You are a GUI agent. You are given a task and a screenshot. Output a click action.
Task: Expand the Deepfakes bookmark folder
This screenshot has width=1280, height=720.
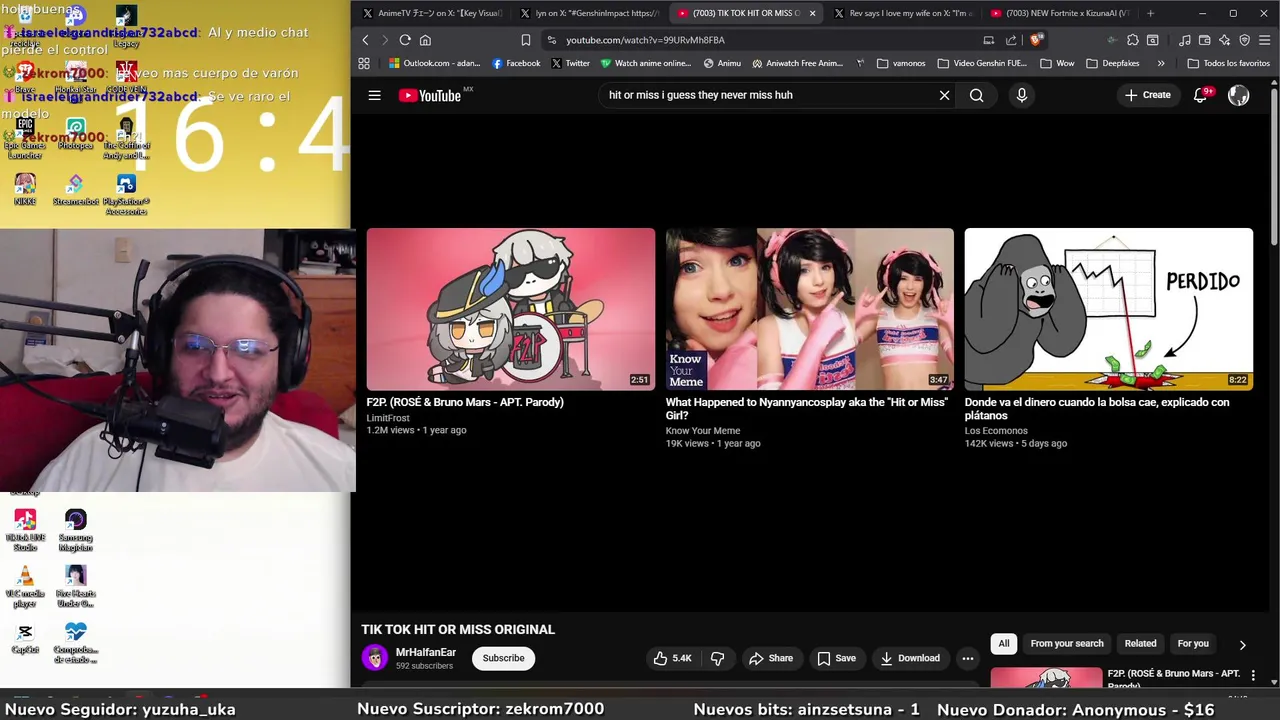pos(1112,63)
